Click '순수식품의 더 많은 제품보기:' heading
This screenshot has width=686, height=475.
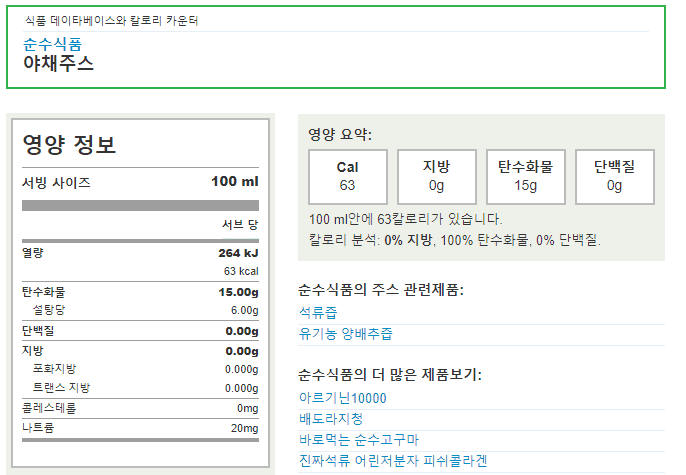tap(390, 375)
